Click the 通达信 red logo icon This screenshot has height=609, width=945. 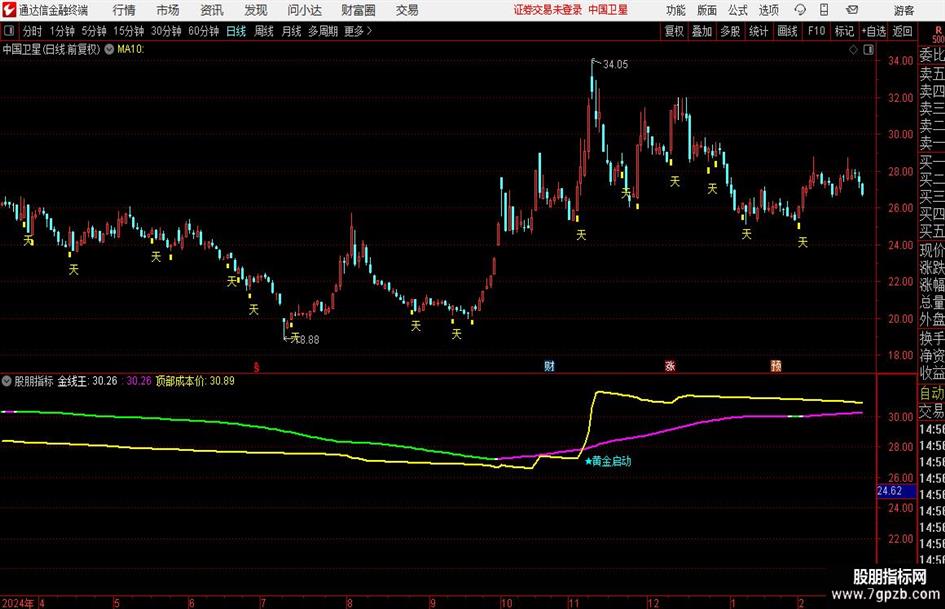[9, 10]
